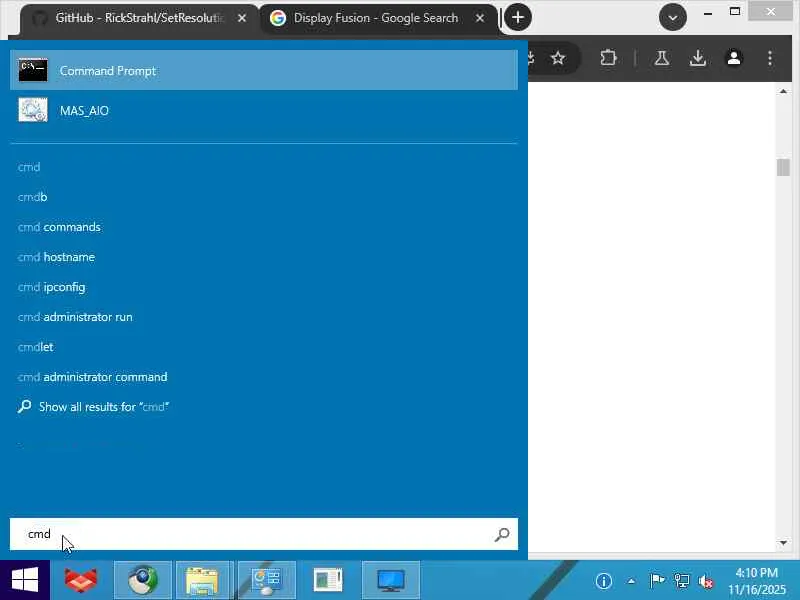800x600 pixels.
Task: Launch the MAS_AIO result
Action: pyautogui.click(x=264, y=110)
